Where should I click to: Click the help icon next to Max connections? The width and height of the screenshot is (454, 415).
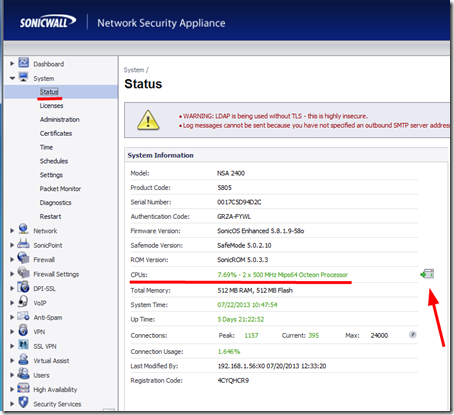(x=412, y=334)
